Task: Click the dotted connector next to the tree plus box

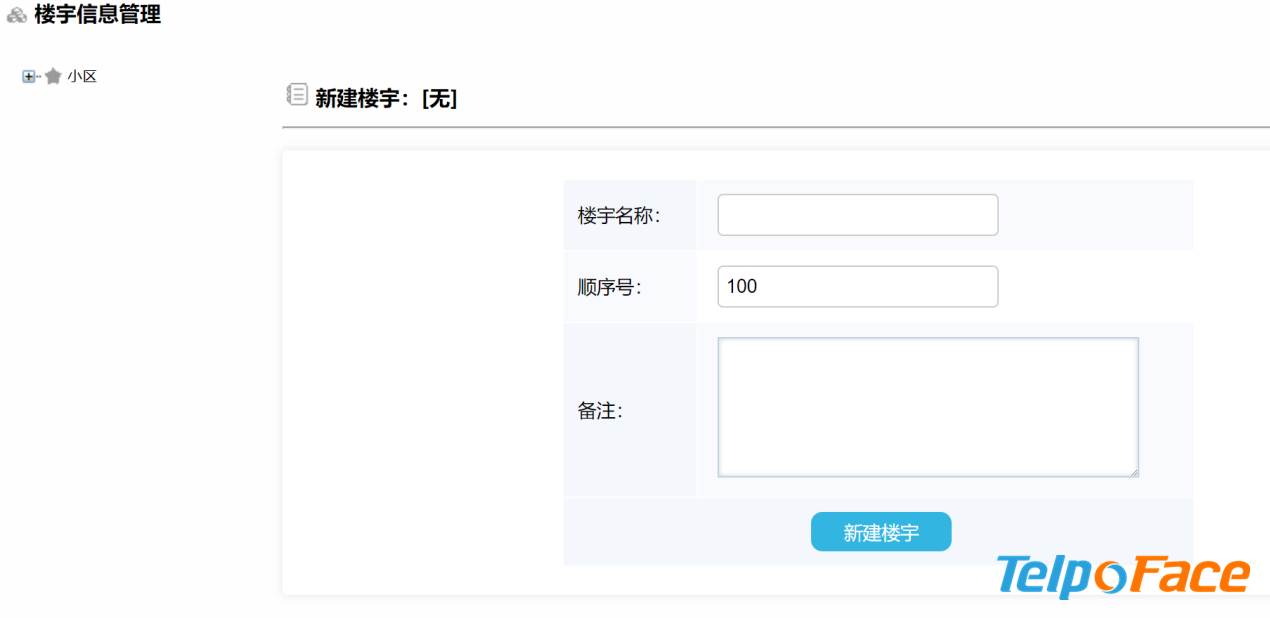Action: 39,76
